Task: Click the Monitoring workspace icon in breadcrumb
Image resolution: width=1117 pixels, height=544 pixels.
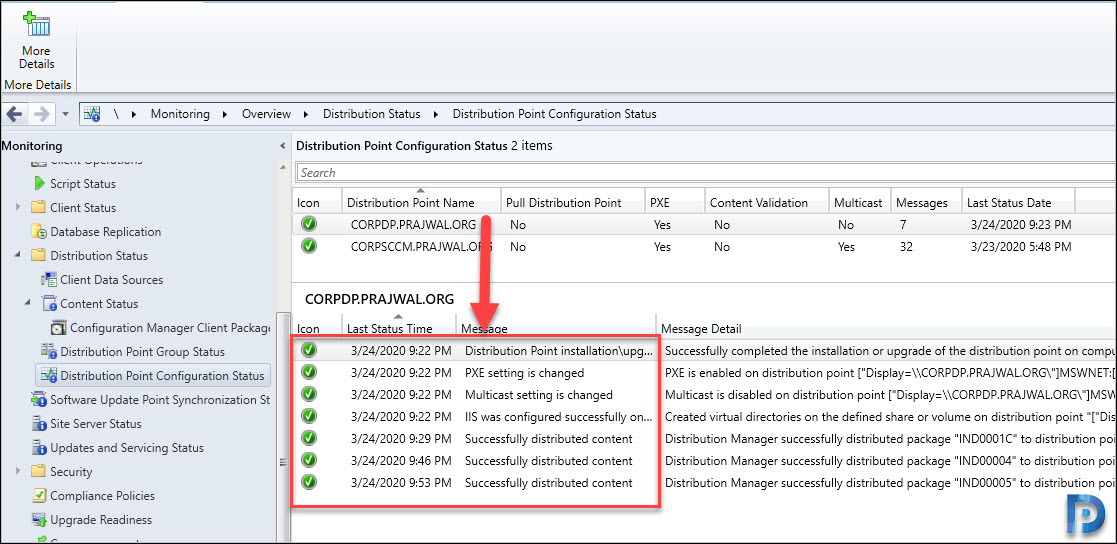Action: click(x=92, y=114)
